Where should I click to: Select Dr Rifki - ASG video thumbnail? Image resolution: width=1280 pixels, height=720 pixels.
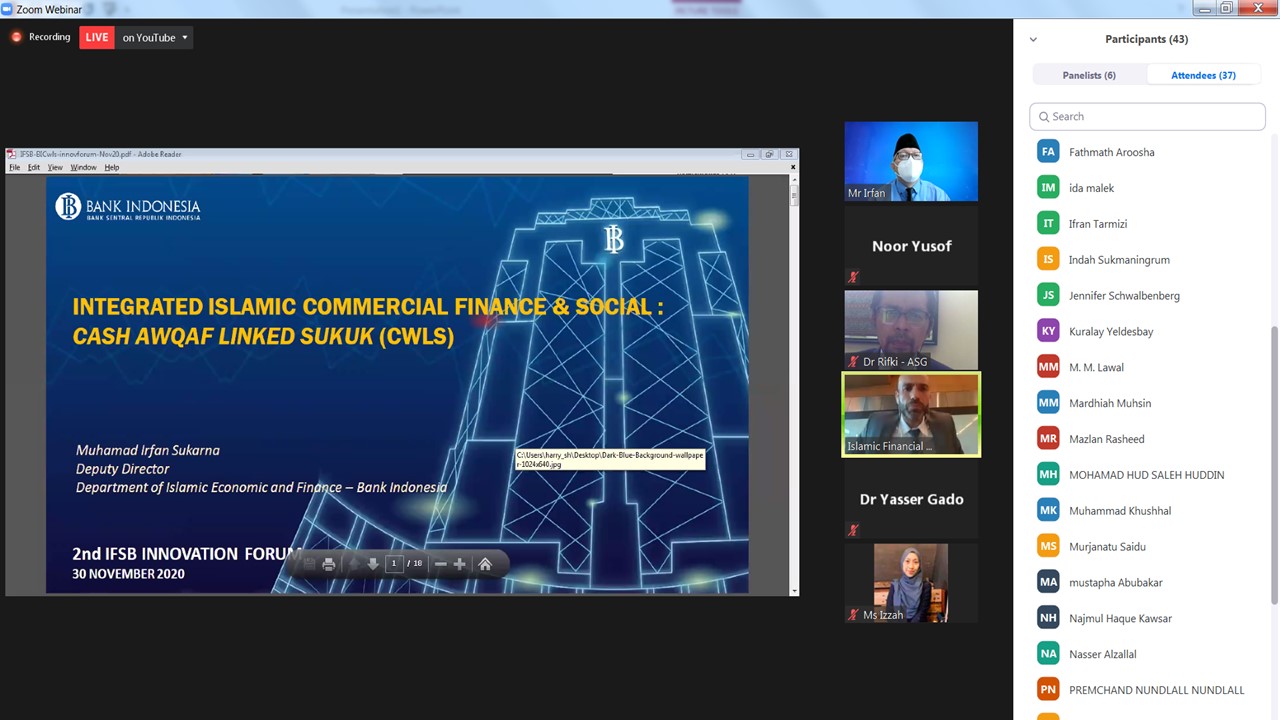(911, 330)
